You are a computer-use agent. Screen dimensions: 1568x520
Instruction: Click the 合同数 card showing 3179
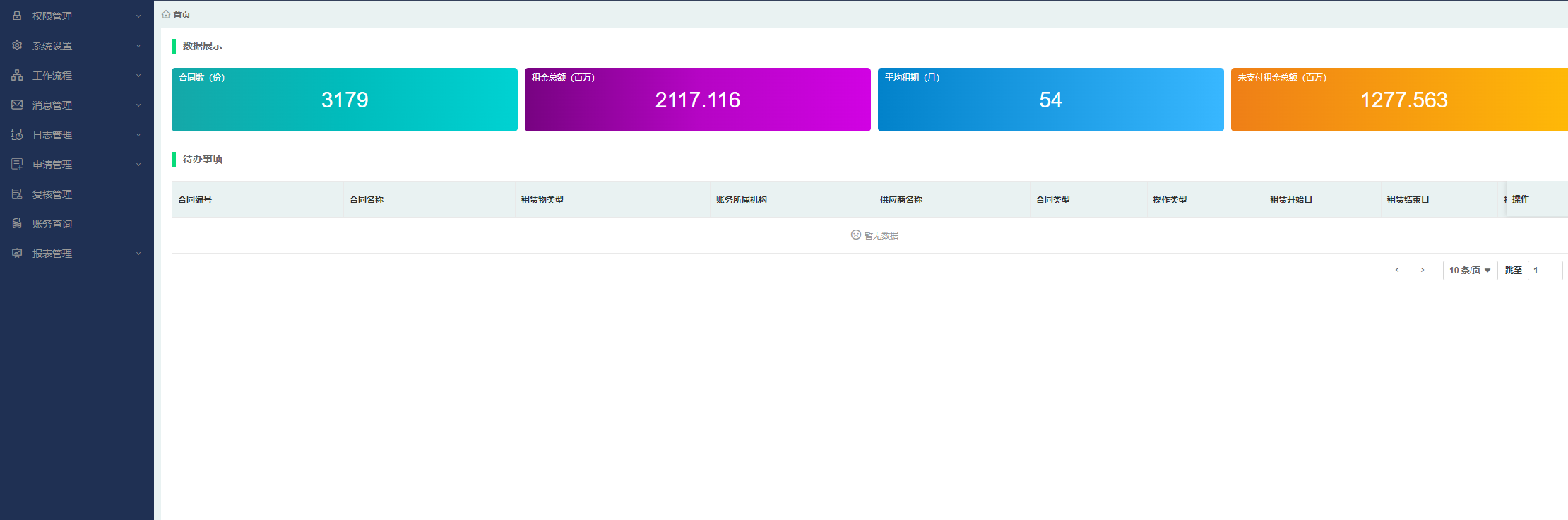(345, 100)
